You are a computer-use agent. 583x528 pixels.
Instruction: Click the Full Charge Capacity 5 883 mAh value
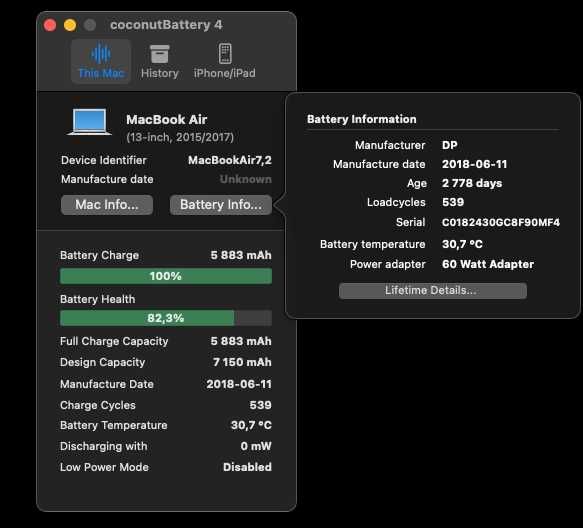pyautogui.click(x=241, y=341)
